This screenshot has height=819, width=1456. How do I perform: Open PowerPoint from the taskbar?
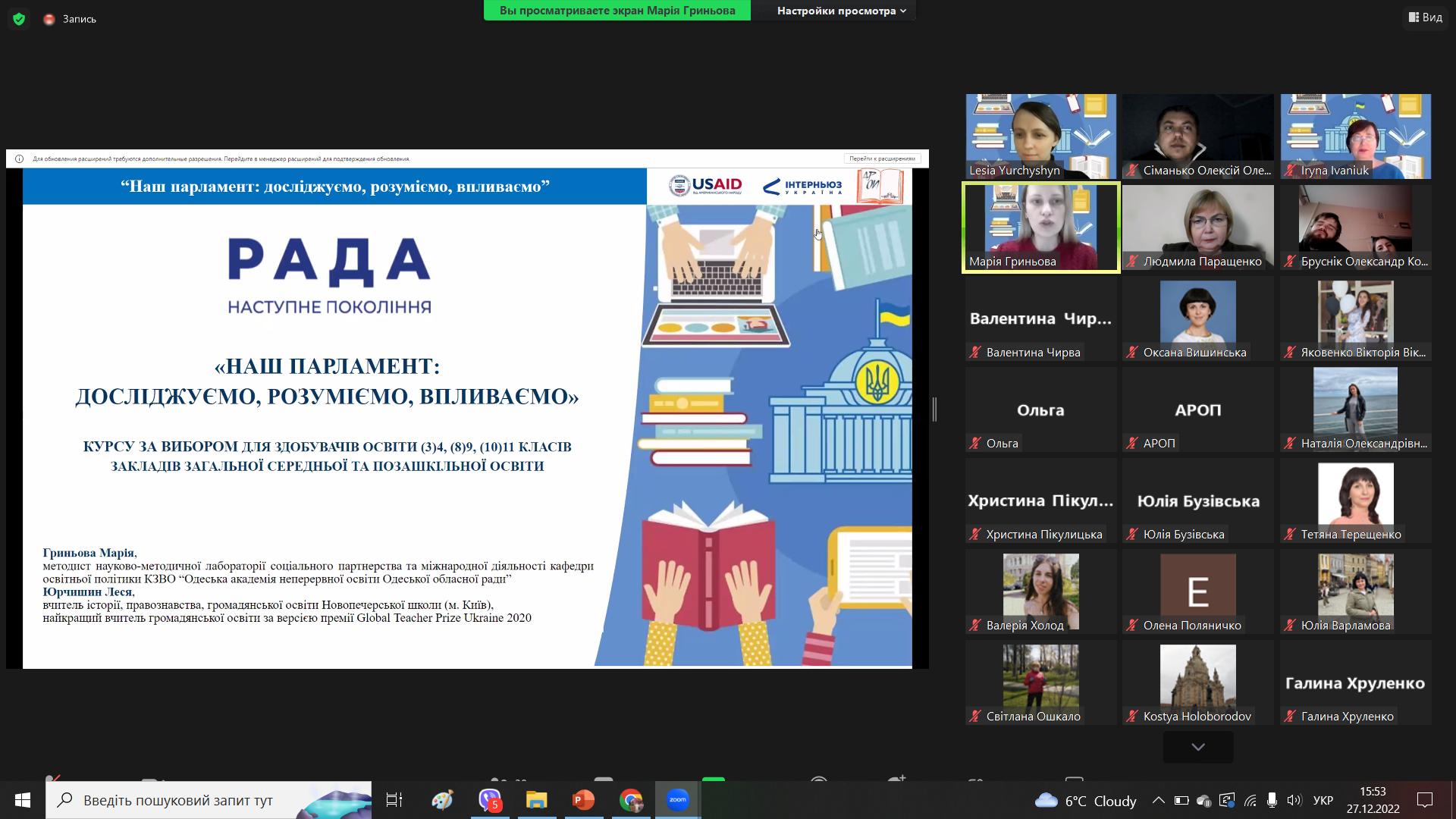click(x=583, y=800)
